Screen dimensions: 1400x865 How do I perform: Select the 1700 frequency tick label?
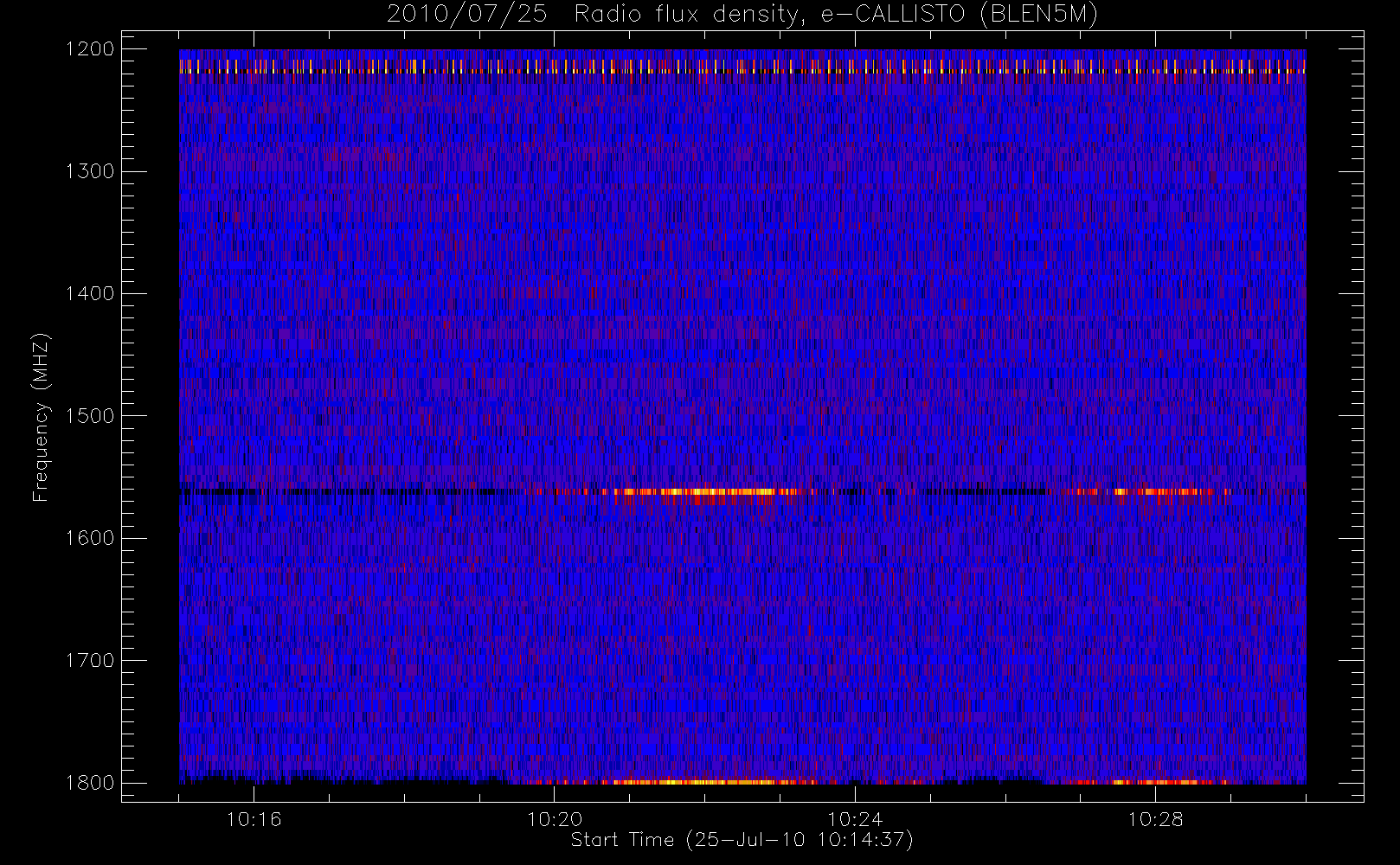90,660
